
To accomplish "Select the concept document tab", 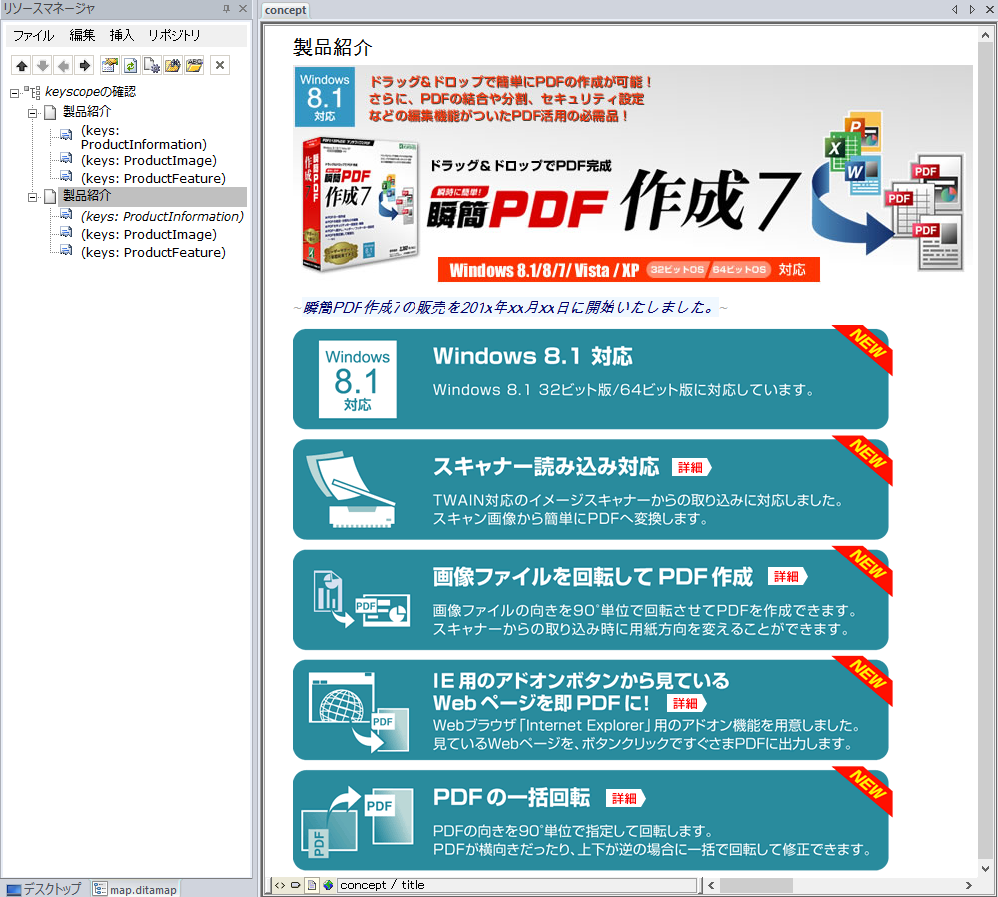I will (x=286, y=10).
